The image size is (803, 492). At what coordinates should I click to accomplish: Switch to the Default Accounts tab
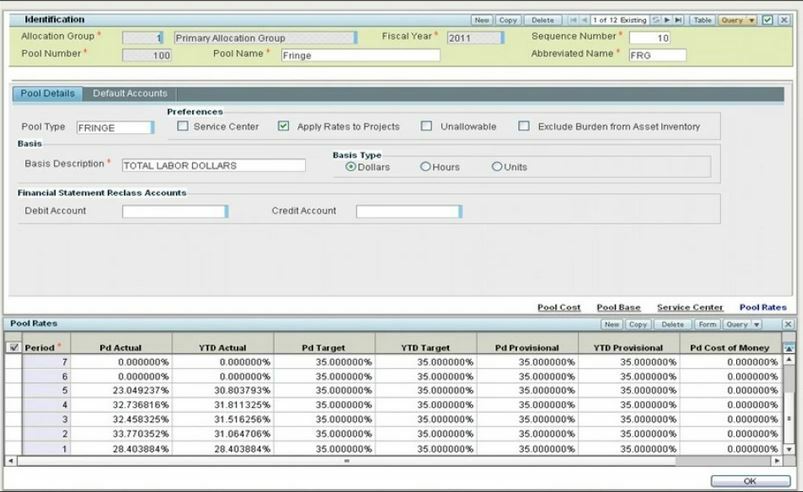[x=130, y=94]
